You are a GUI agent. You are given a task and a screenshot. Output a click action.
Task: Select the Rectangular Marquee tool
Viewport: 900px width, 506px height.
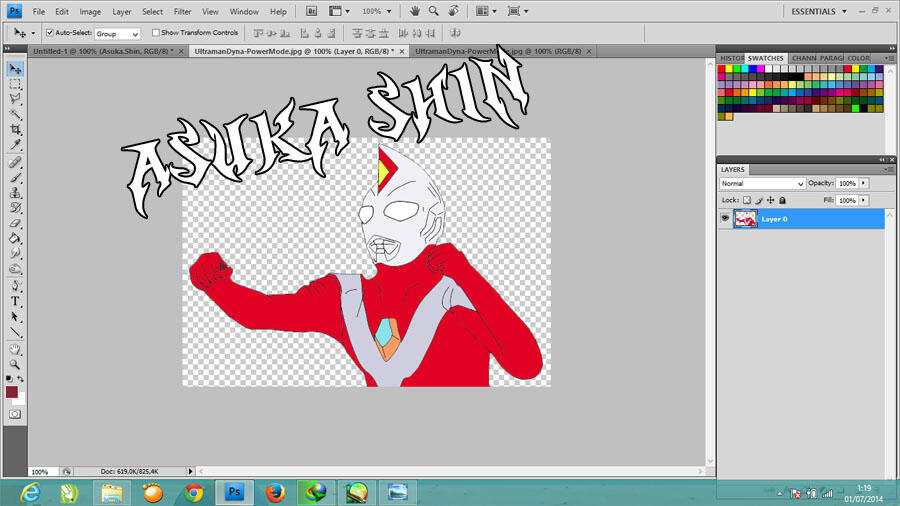(x=15, y=84)
